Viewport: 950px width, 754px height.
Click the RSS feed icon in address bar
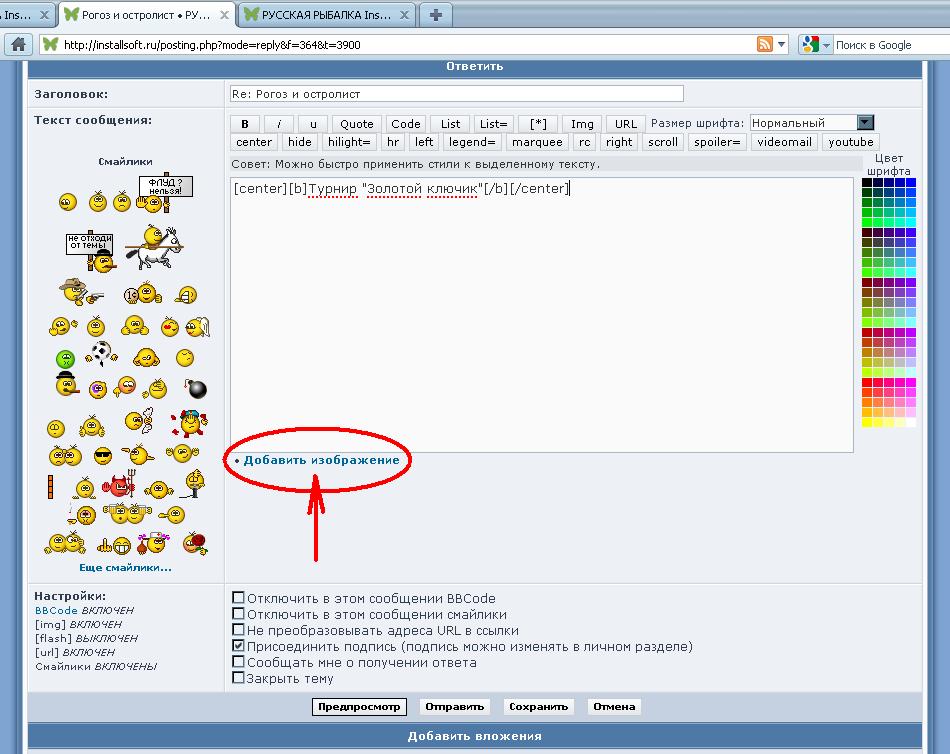click(765, 44)
